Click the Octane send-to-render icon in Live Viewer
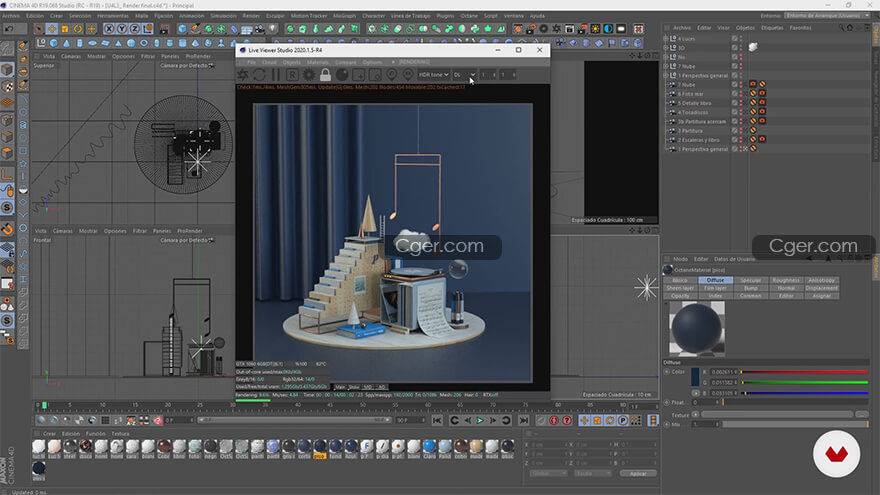Image resolution: width=880 pixels, height=495 pixels. (242, 75)
